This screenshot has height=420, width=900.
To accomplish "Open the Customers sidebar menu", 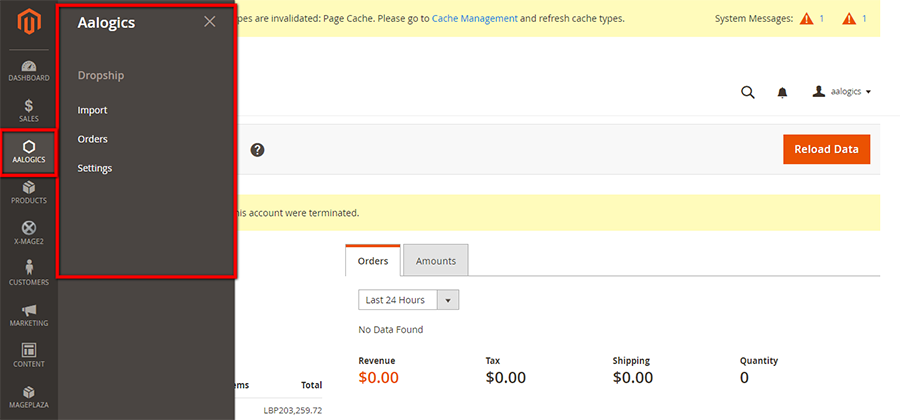I will pyautogui.click(x=29, y=274).
